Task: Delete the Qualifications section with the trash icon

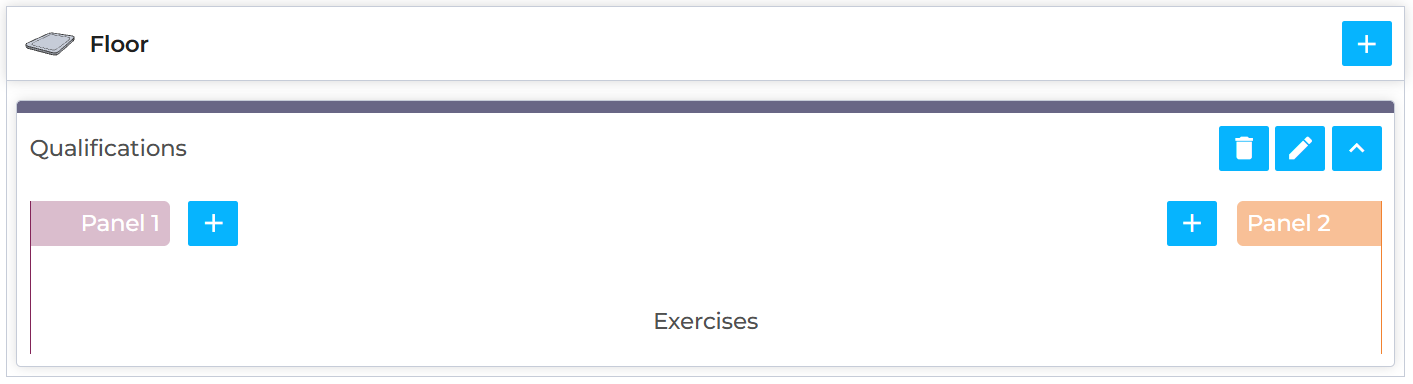Action: 1244,149
